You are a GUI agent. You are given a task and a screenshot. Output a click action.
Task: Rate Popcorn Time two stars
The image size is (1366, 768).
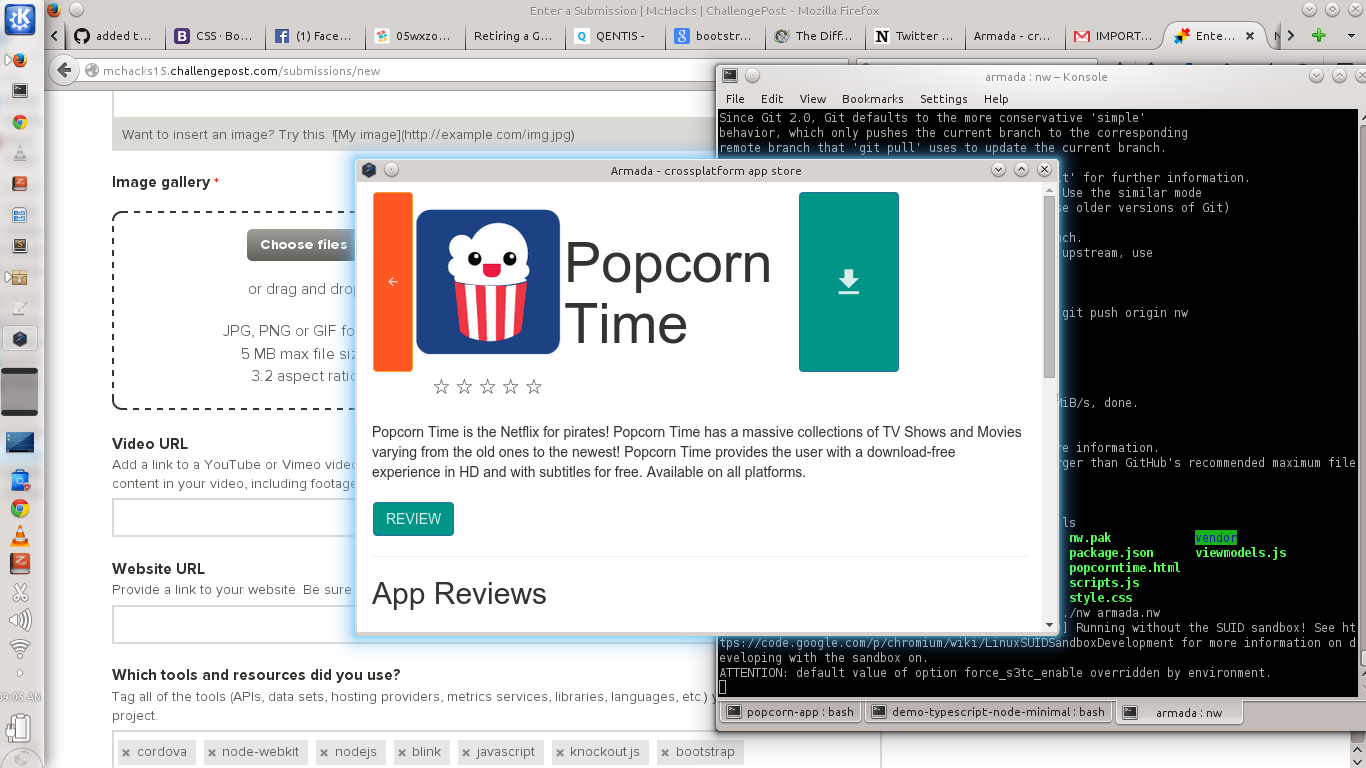point(464,387)
